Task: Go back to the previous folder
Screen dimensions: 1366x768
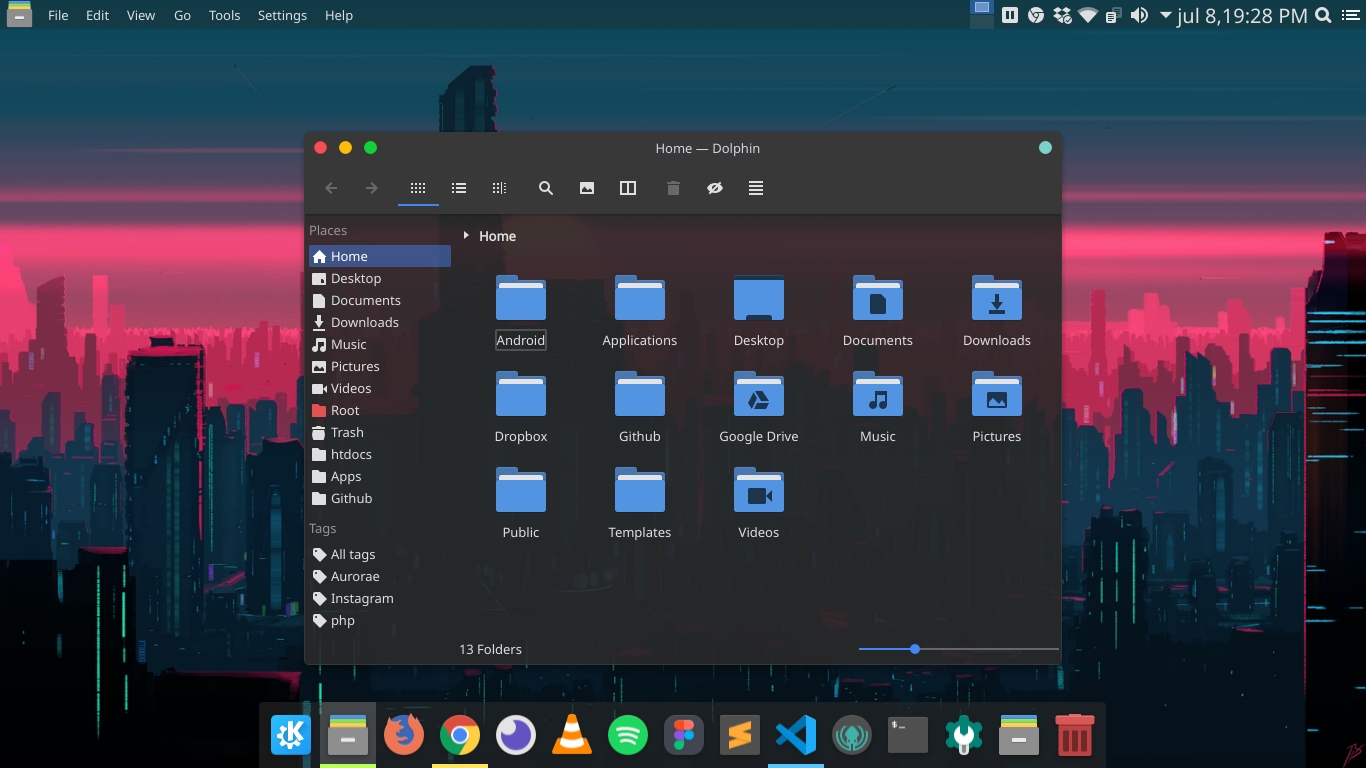Action: 331,188
